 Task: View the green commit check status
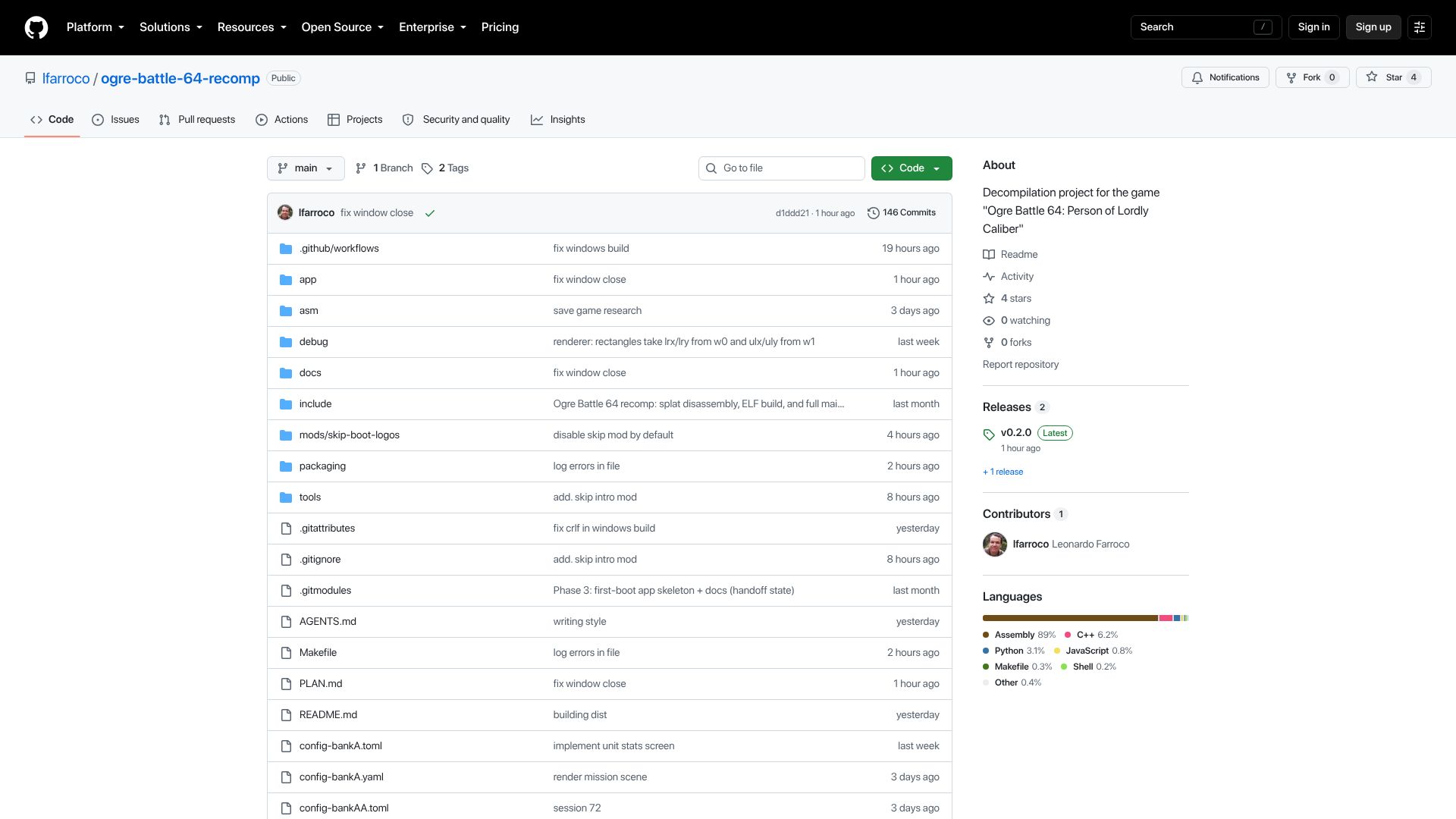tap(430, 213)
